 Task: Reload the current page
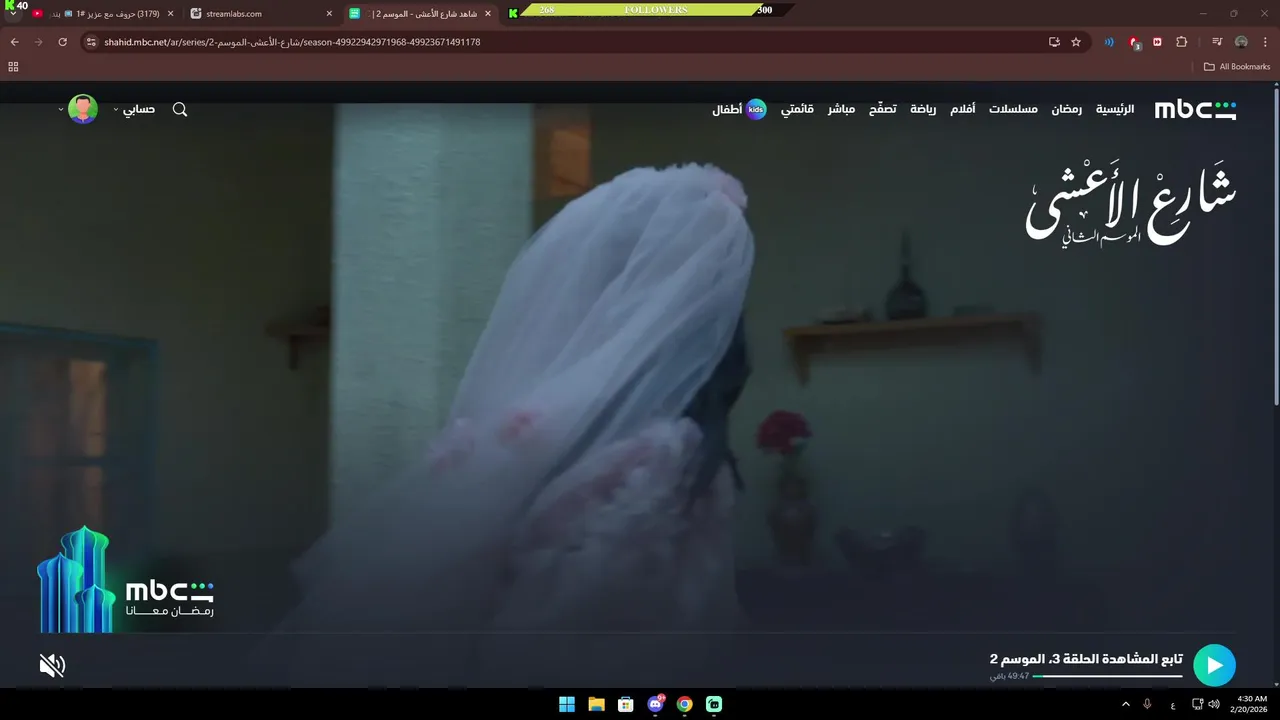[x=62, y=42]
